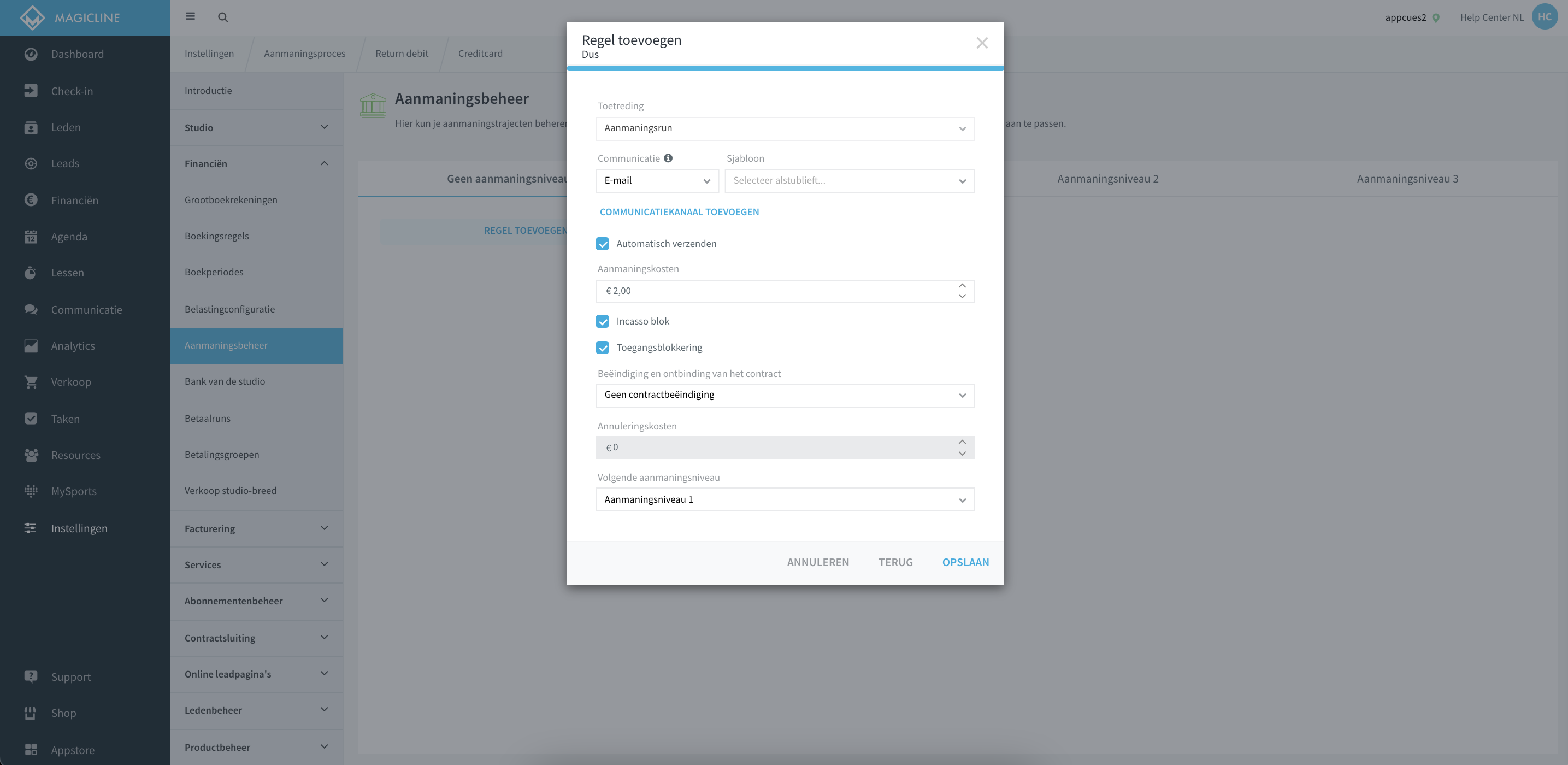The width and height of the screenshot is (1568, 765).
Task: Open the search magnifier icon
Action: pos(223,17)
